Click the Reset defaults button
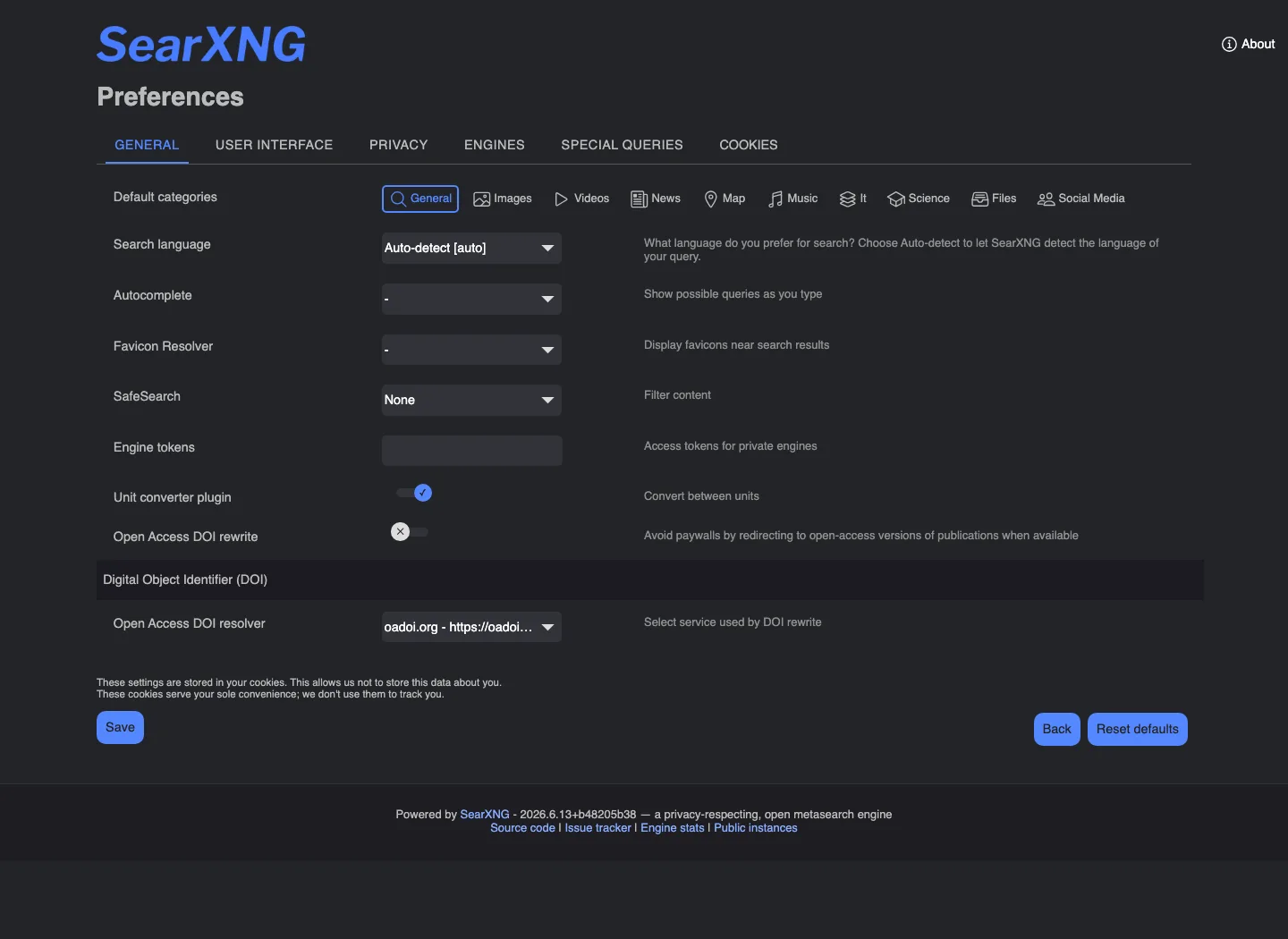 click(x=1138, y=729)
